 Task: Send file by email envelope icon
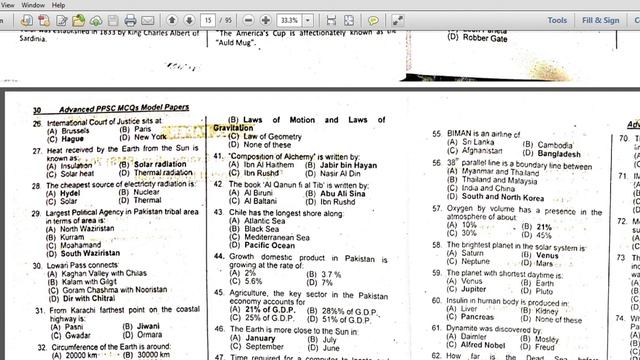click(148, 20)
